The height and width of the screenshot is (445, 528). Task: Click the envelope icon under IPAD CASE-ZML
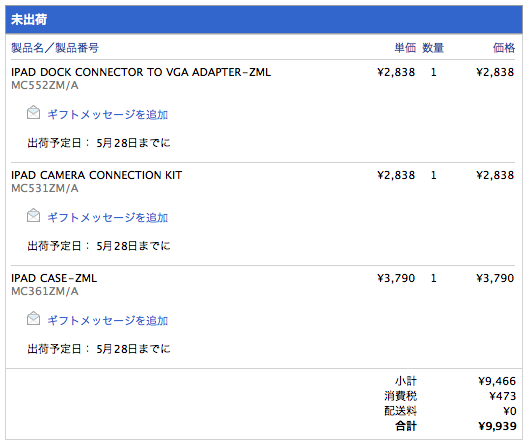[33, 319]
